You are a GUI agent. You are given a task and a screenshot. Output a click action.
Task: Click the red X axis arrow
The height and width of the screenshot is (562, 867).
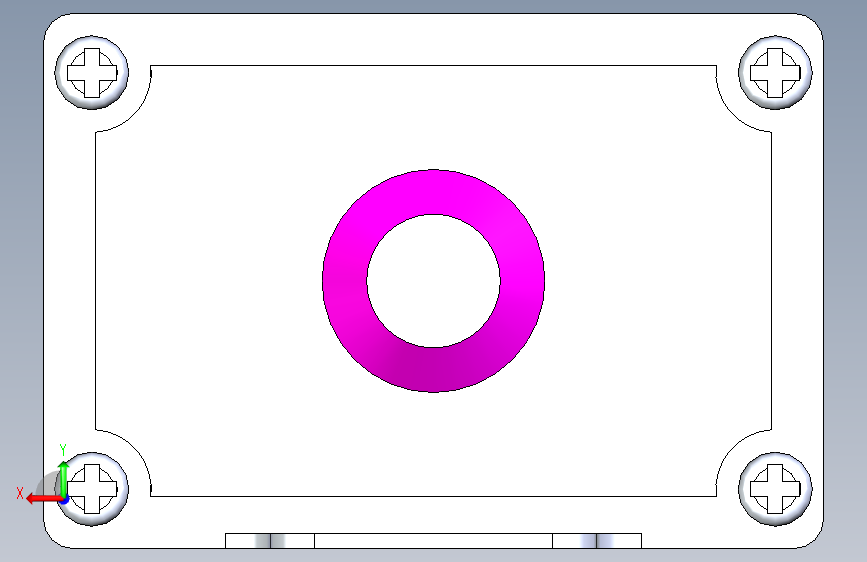coord(44,499)
